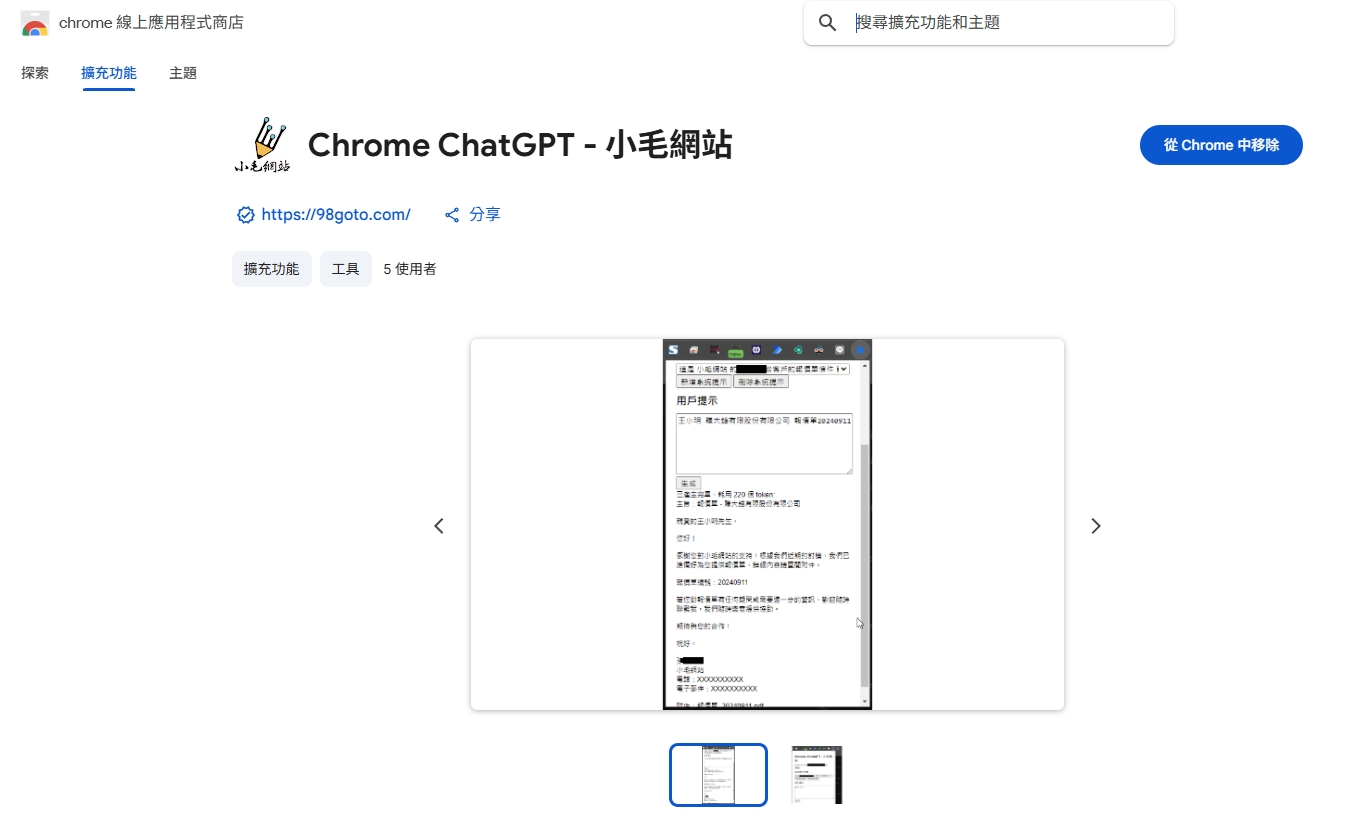Click the 工具 category chip
The width and height of the screenshot is (1370, 839).
click(346, 269)
